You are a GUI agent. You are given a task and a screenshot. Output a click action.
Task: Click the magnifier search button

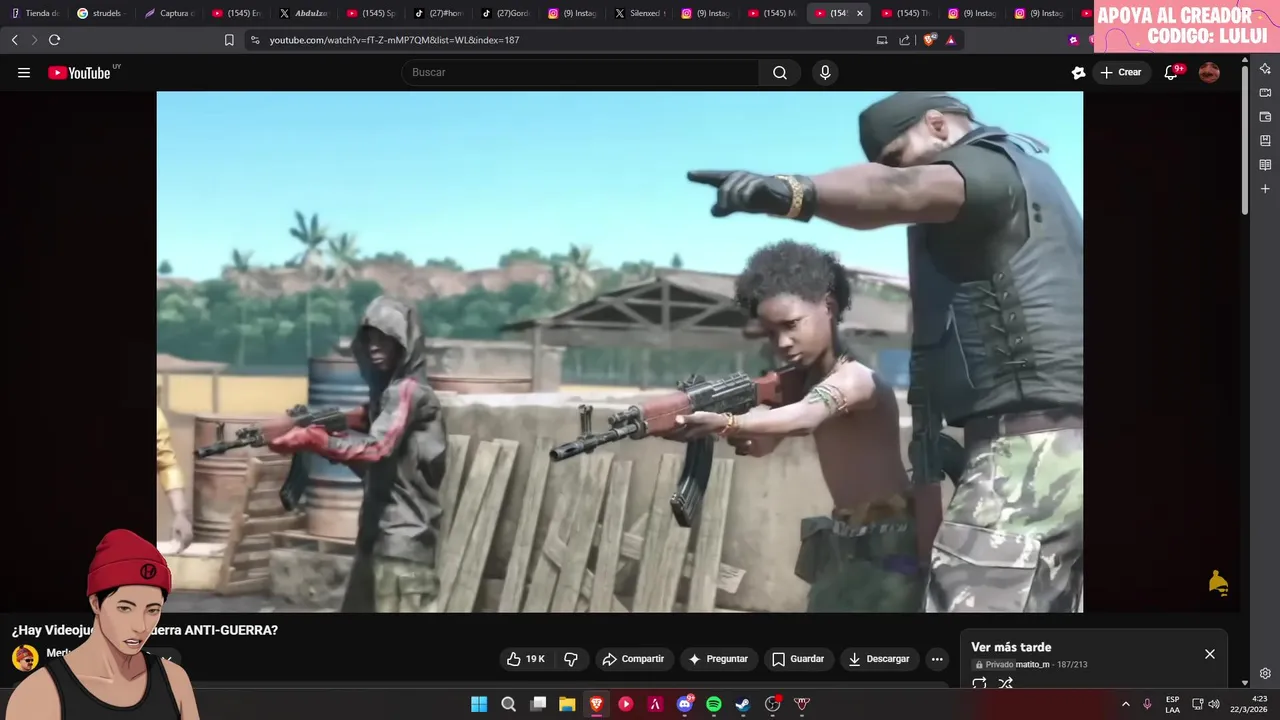(780, 72)
